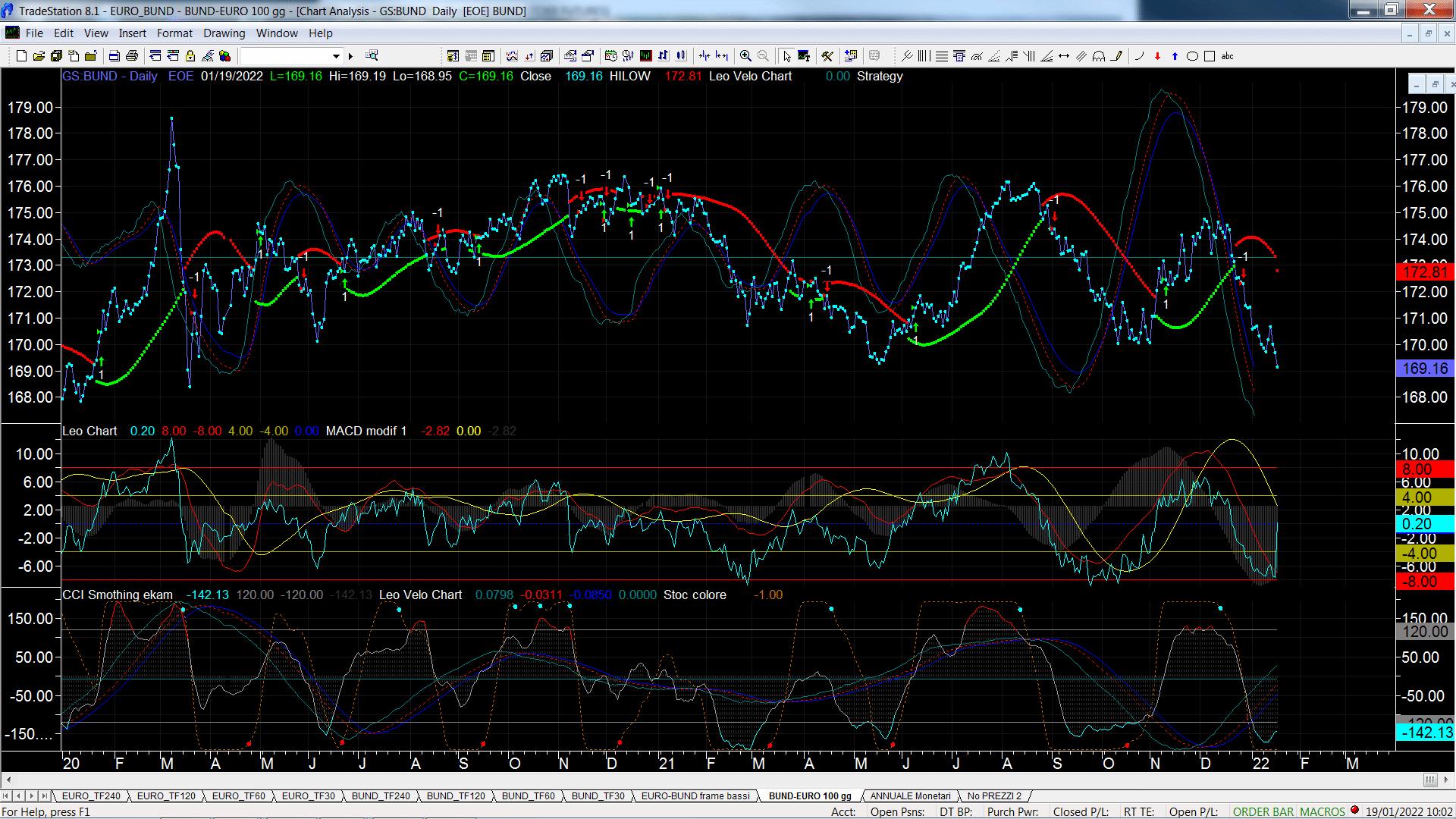
Task: Open the Edit menu
Action: click(64, 33)
